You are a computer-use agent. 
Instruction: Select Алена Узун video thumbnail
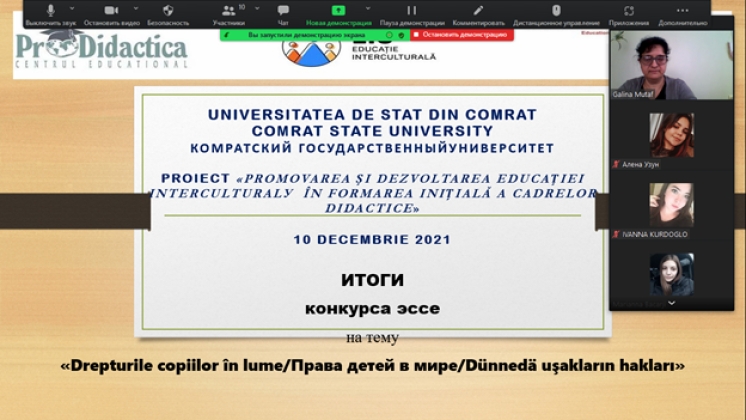(671, 135)
